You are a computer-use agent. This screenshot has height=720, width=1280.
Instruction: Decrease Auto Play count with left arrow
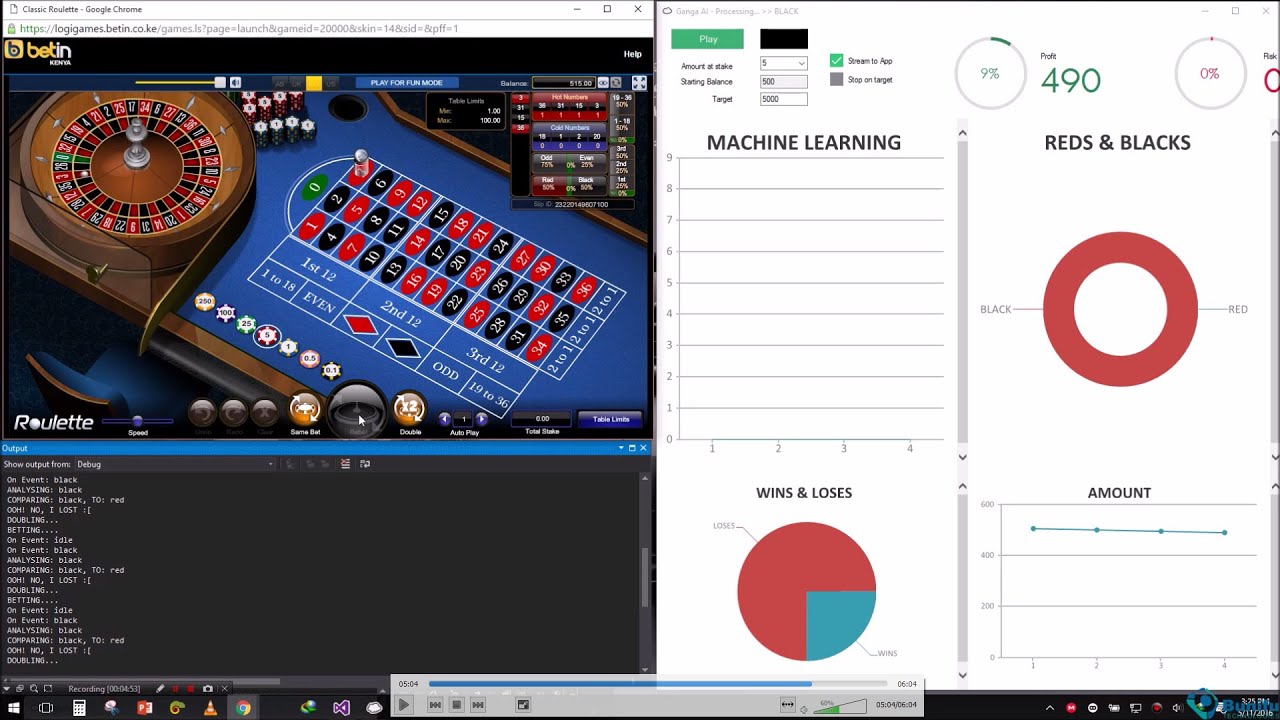(445, 419)
